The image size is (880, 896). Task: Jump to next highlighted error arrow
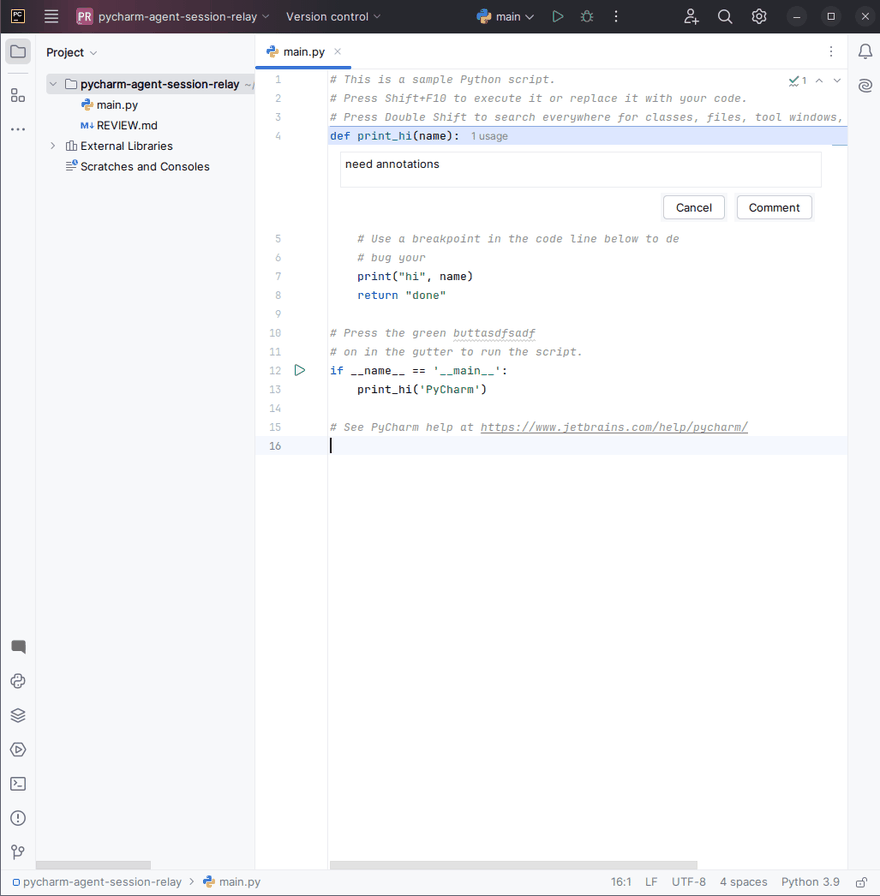tap(837, 81)
